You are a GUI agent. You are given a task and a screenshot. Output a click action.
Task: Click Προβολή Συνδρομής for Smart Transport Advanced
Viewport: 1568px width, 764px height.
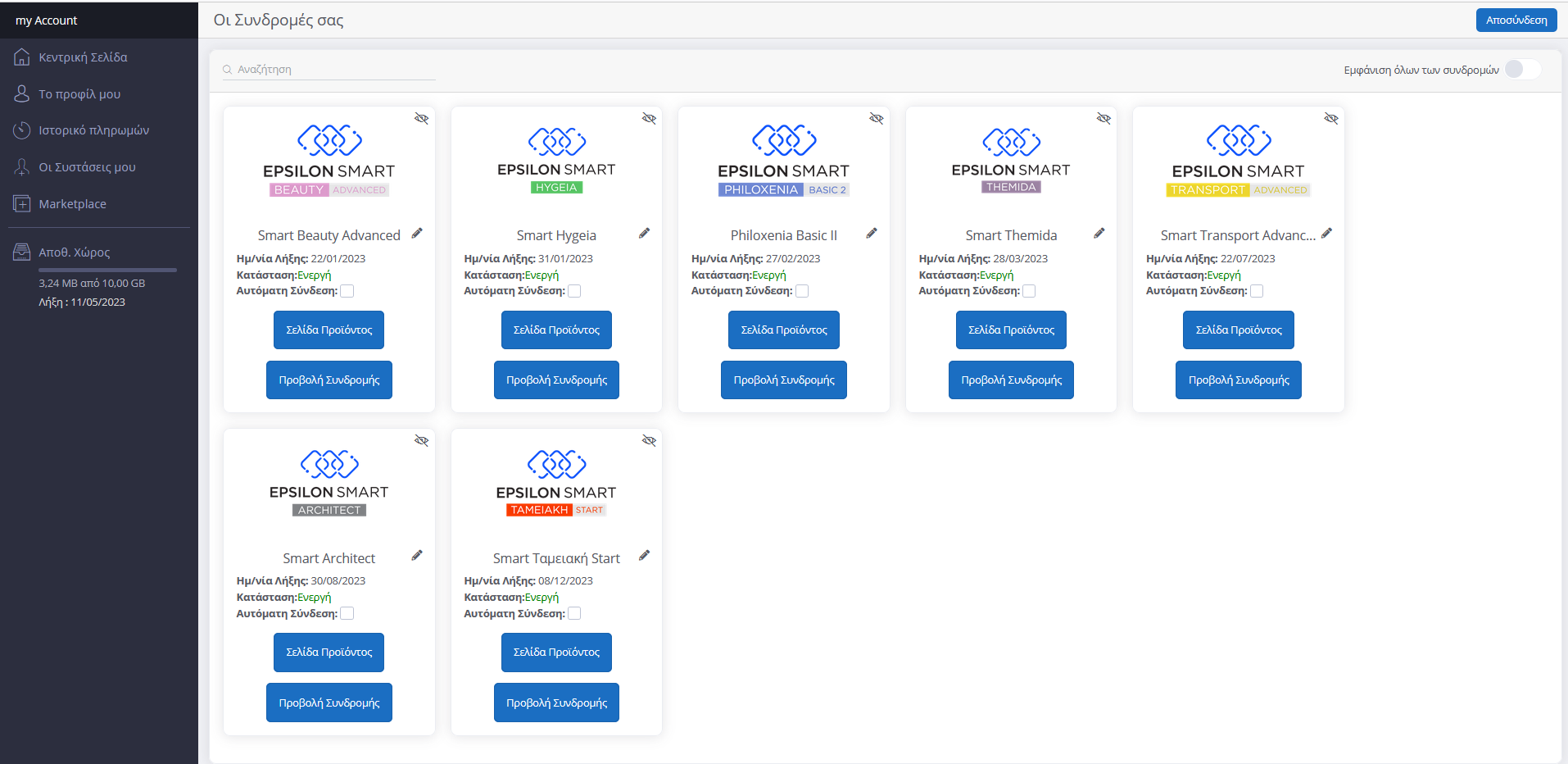click(x=1239, y=380)
